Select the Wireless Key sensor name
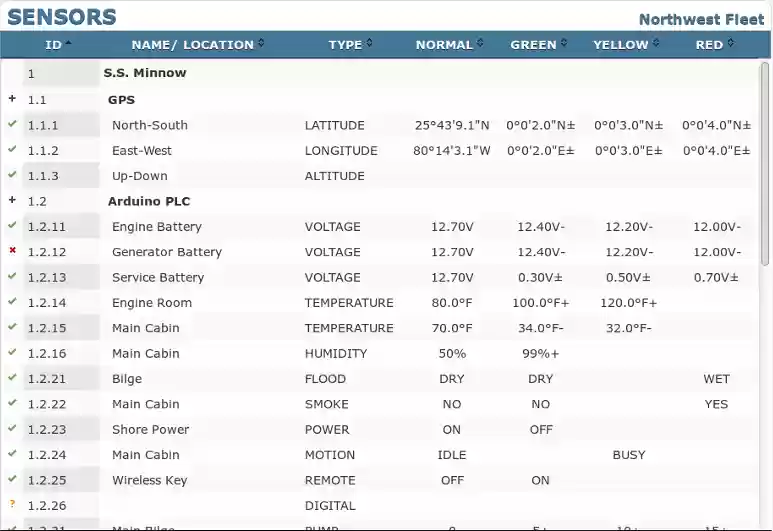Image resolution: width=773 pixels, height=531 pixels. point(149,480)
